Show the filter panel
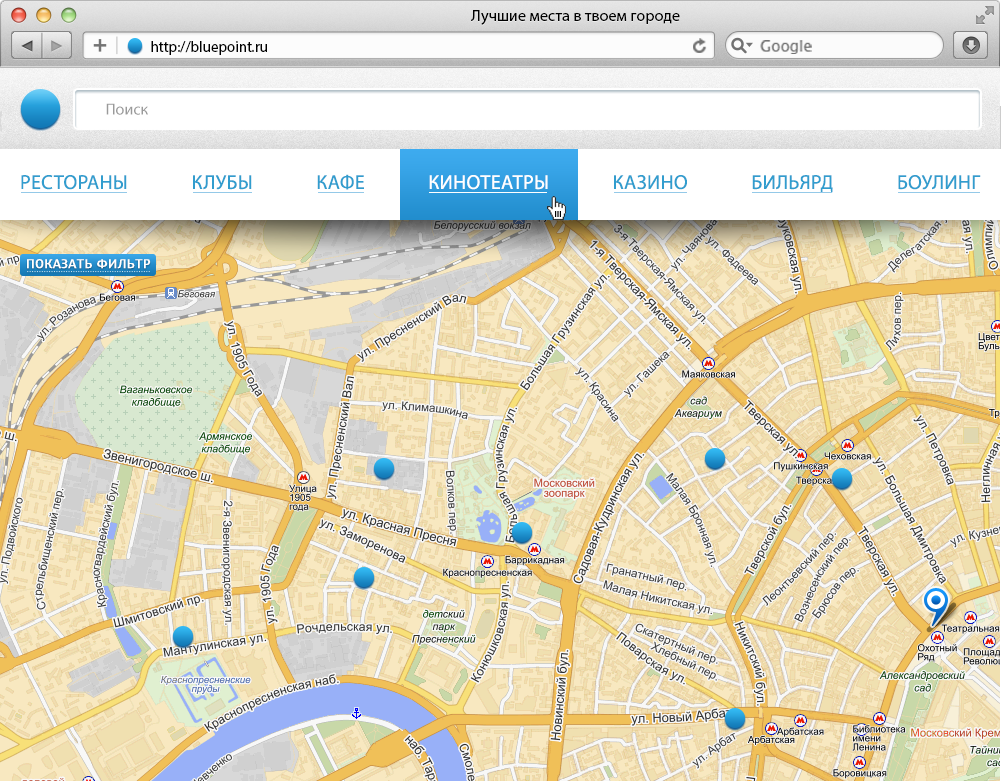This screenshot has height=781, width=1001. click(x=89, y=264)
